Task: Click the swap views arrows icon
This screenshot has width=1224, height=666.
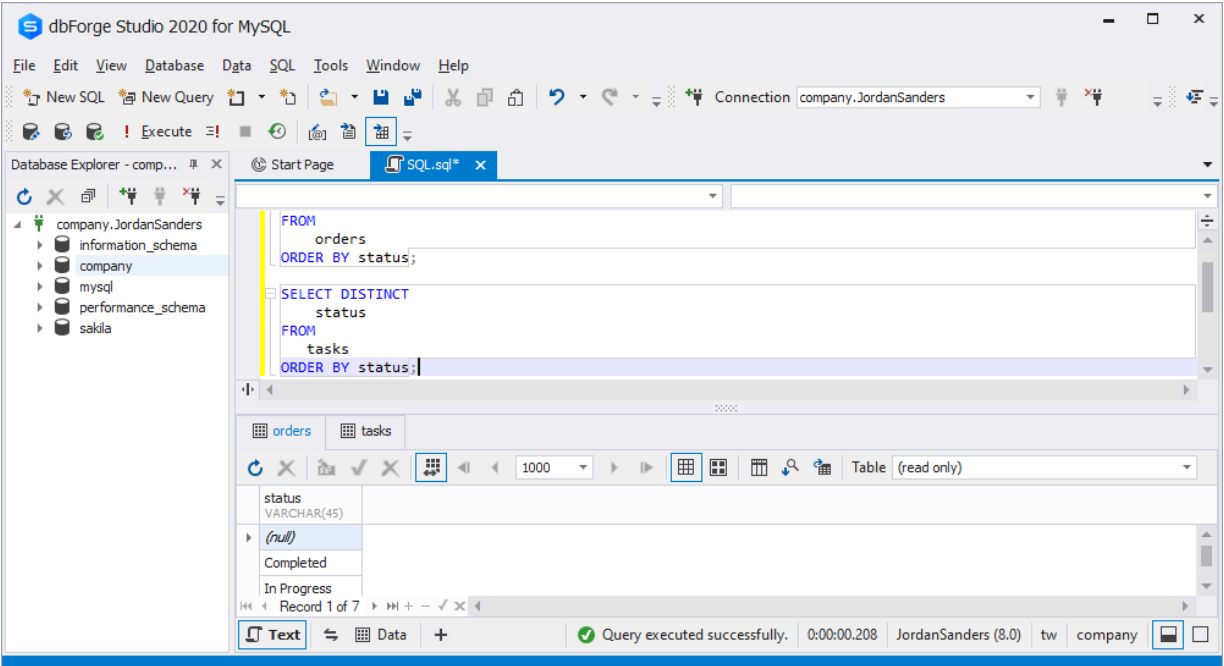Action: (331, 634)
